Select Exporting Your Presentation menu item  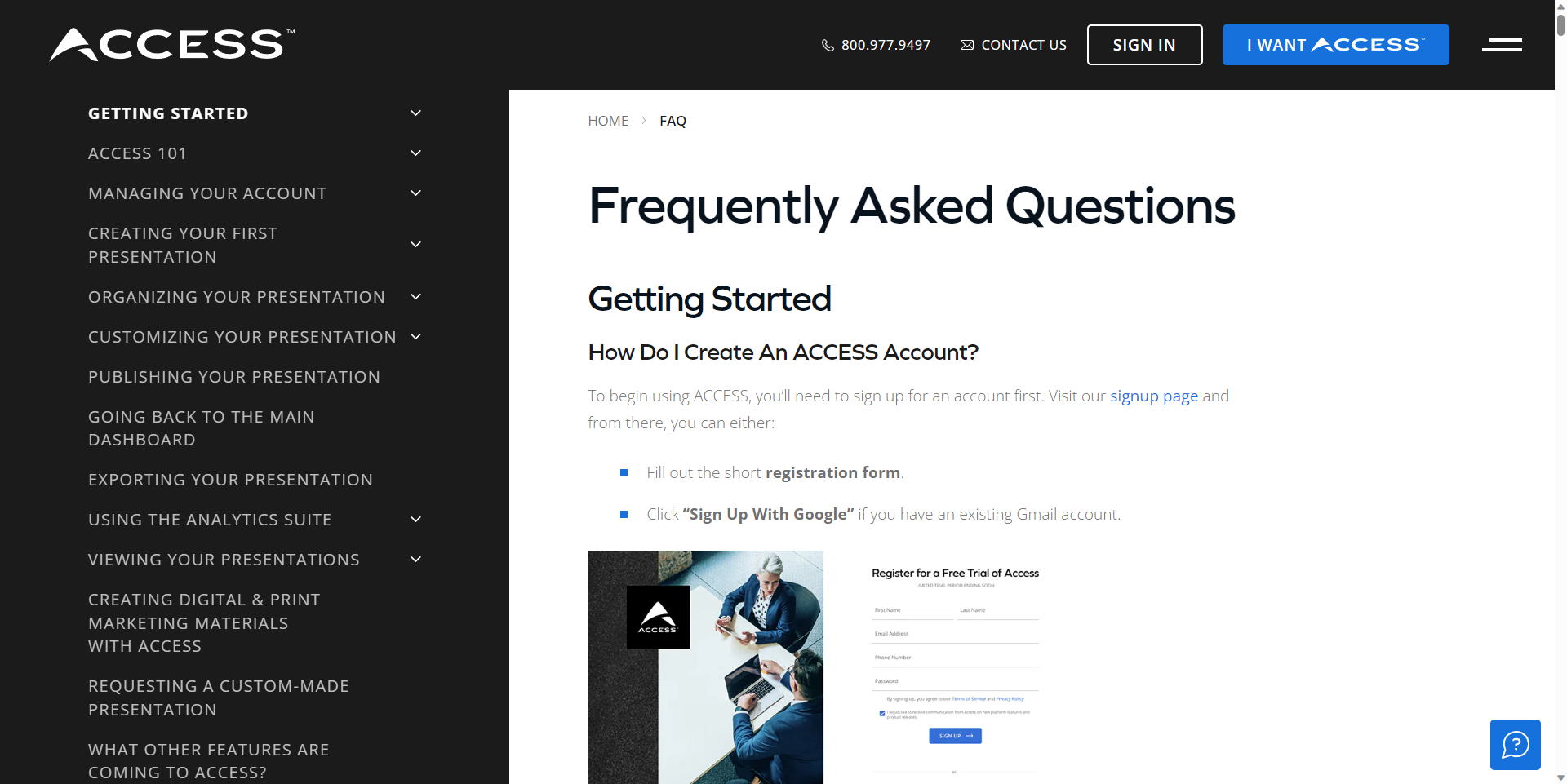coord(230,480)
